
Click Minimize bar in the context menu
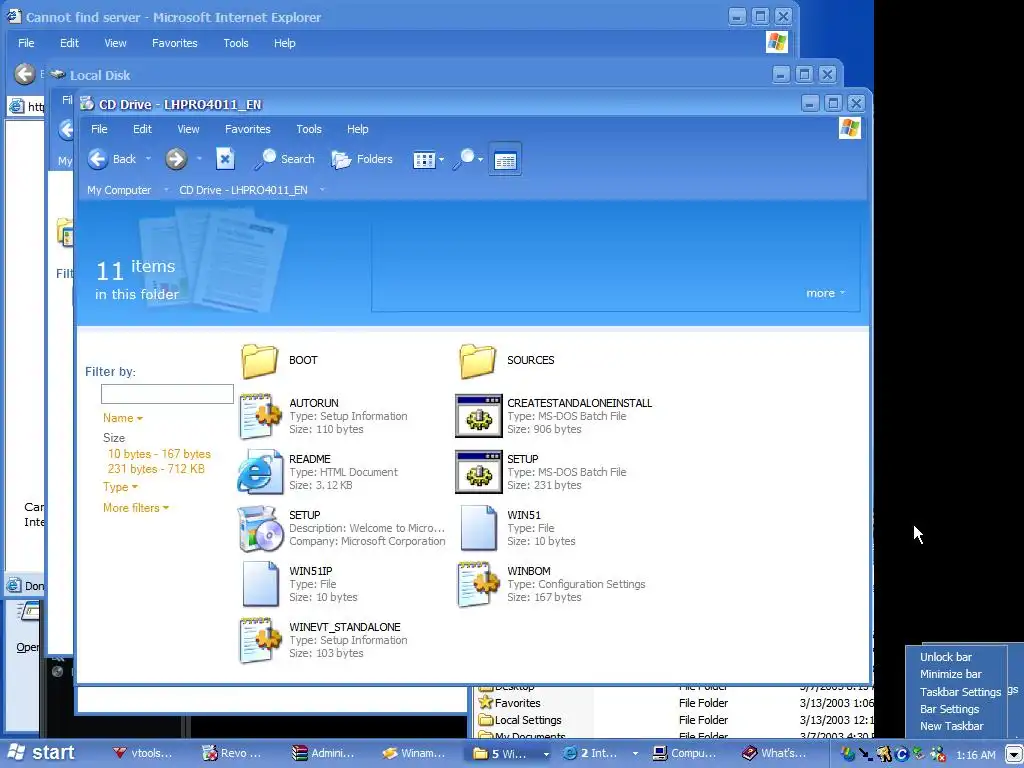pos(951,674)
